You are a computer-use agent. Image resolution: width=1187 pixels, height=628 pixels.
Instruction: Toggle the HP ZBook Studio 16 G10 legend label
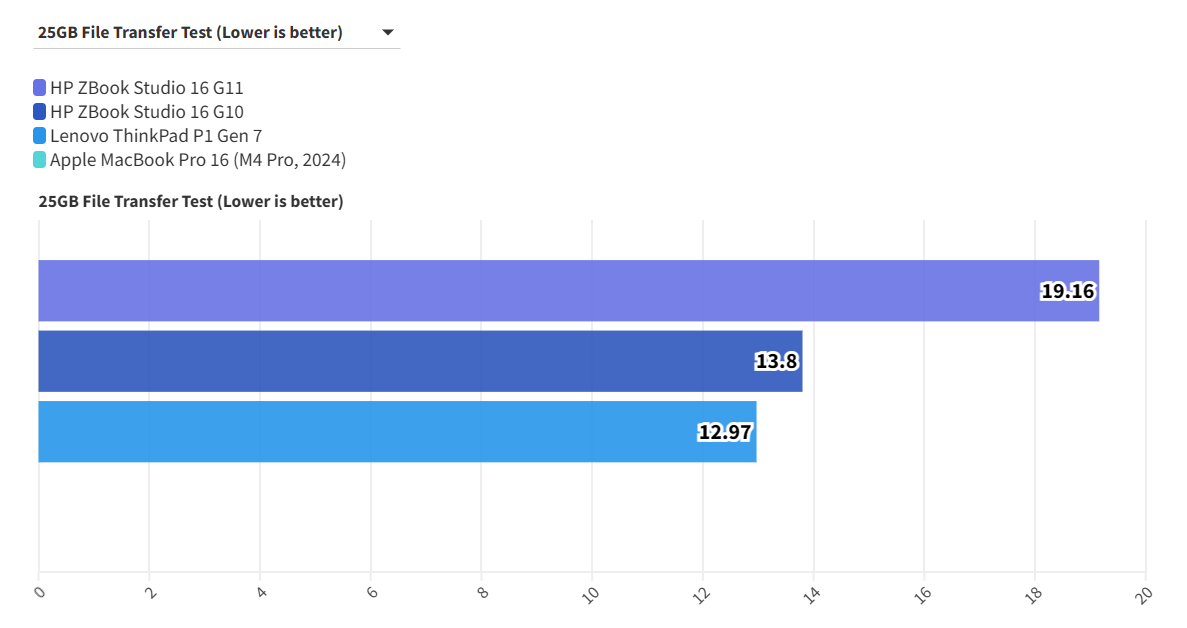[146, 112]
